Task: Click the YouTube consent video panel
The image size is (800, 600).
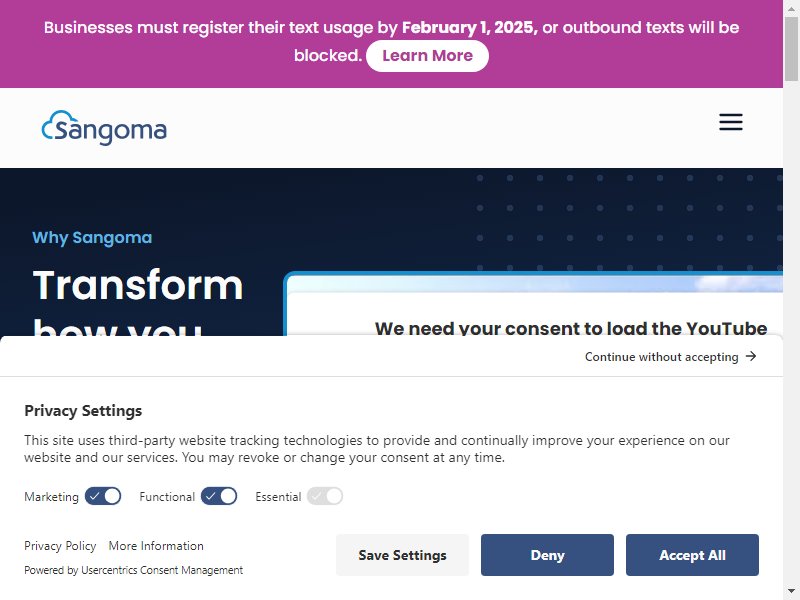Action: point(533,304)
